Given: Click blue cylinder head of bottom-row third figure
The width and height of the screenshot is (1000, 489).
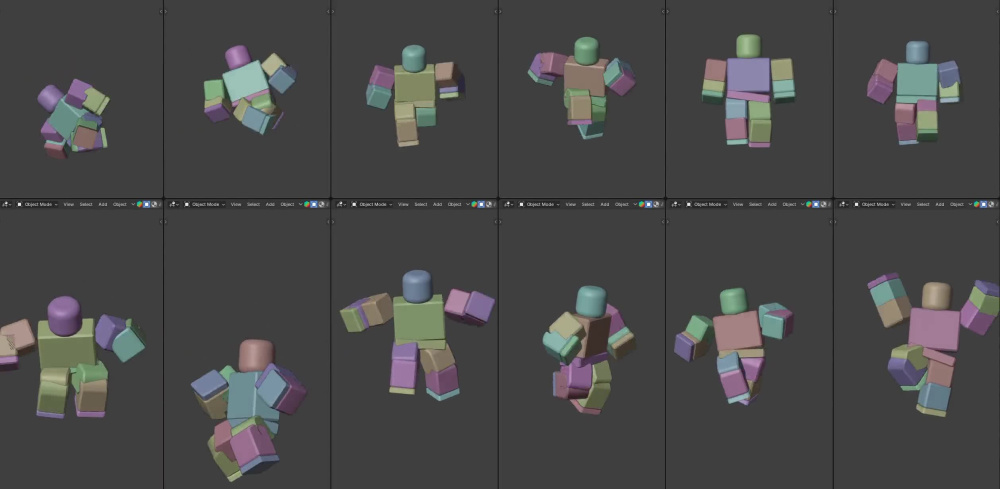Looking at the screenshot, I should [417, 286].
